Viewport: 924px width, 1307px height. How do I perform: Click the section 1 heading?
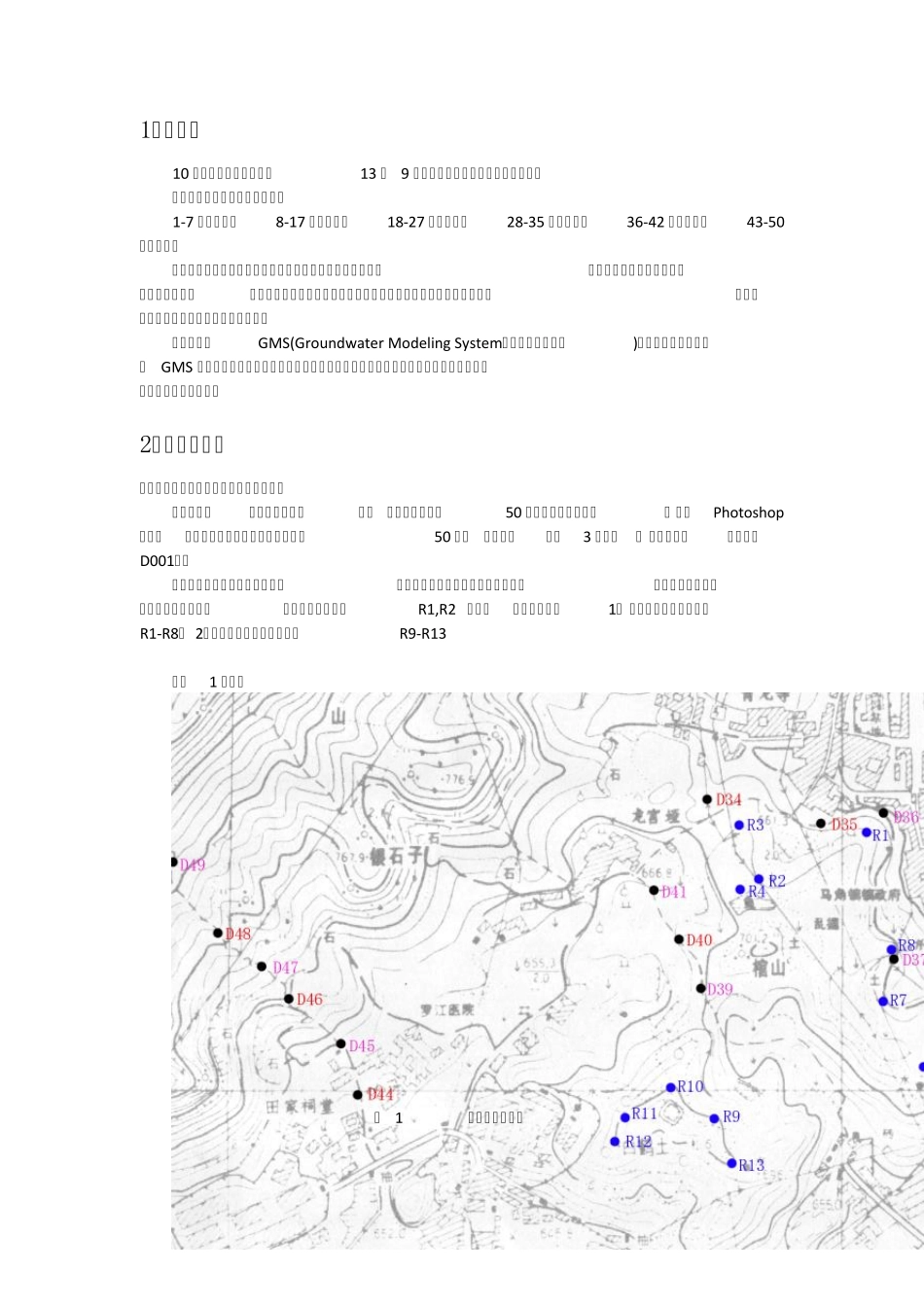click(x=170, y=129)
